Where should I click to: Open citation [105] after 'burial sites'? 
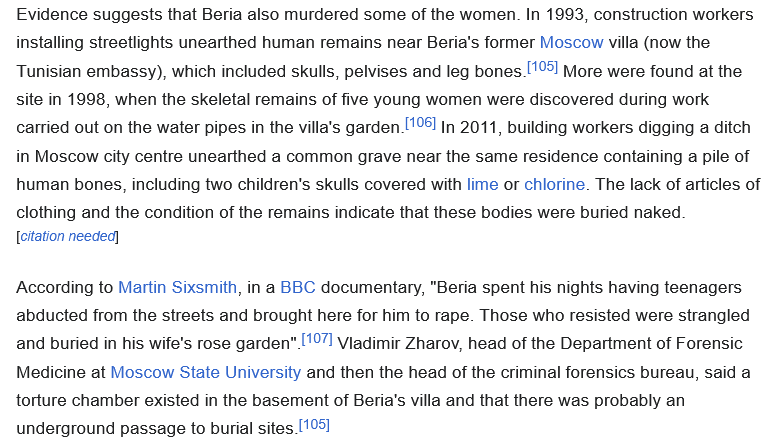coord(314,424)
